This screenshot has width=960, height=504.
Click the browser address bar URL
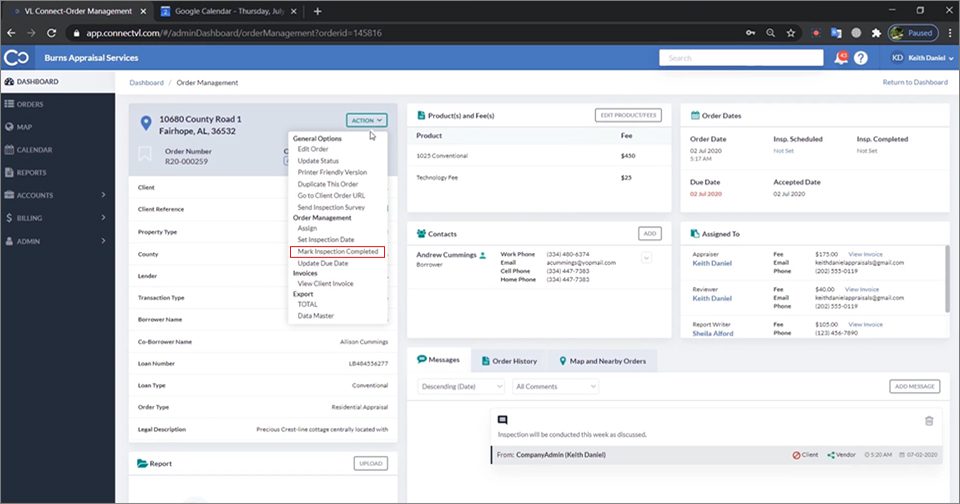coord(233,33)
